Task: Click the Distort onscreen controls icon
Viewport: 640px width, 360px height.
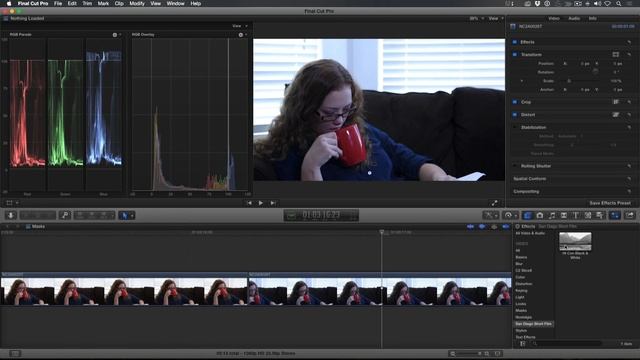Action: [x=616, y=115]
